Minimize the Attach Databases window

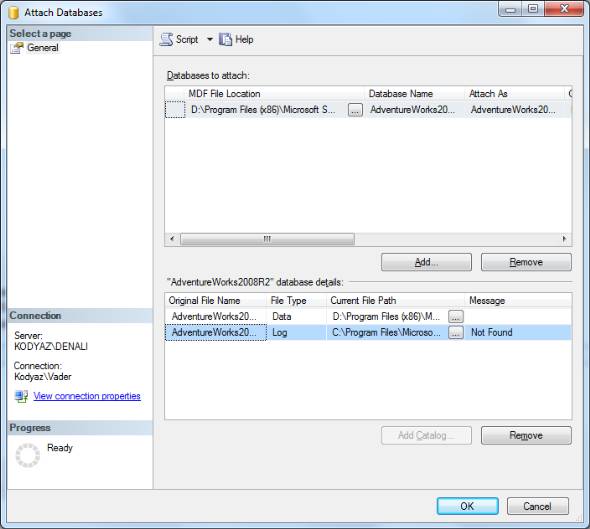pos(510,9)
